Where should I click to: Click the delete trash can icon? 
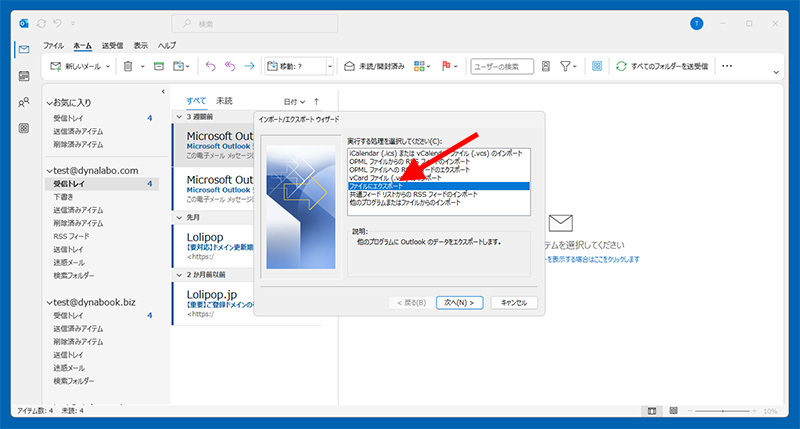click(x=128, y=66)
